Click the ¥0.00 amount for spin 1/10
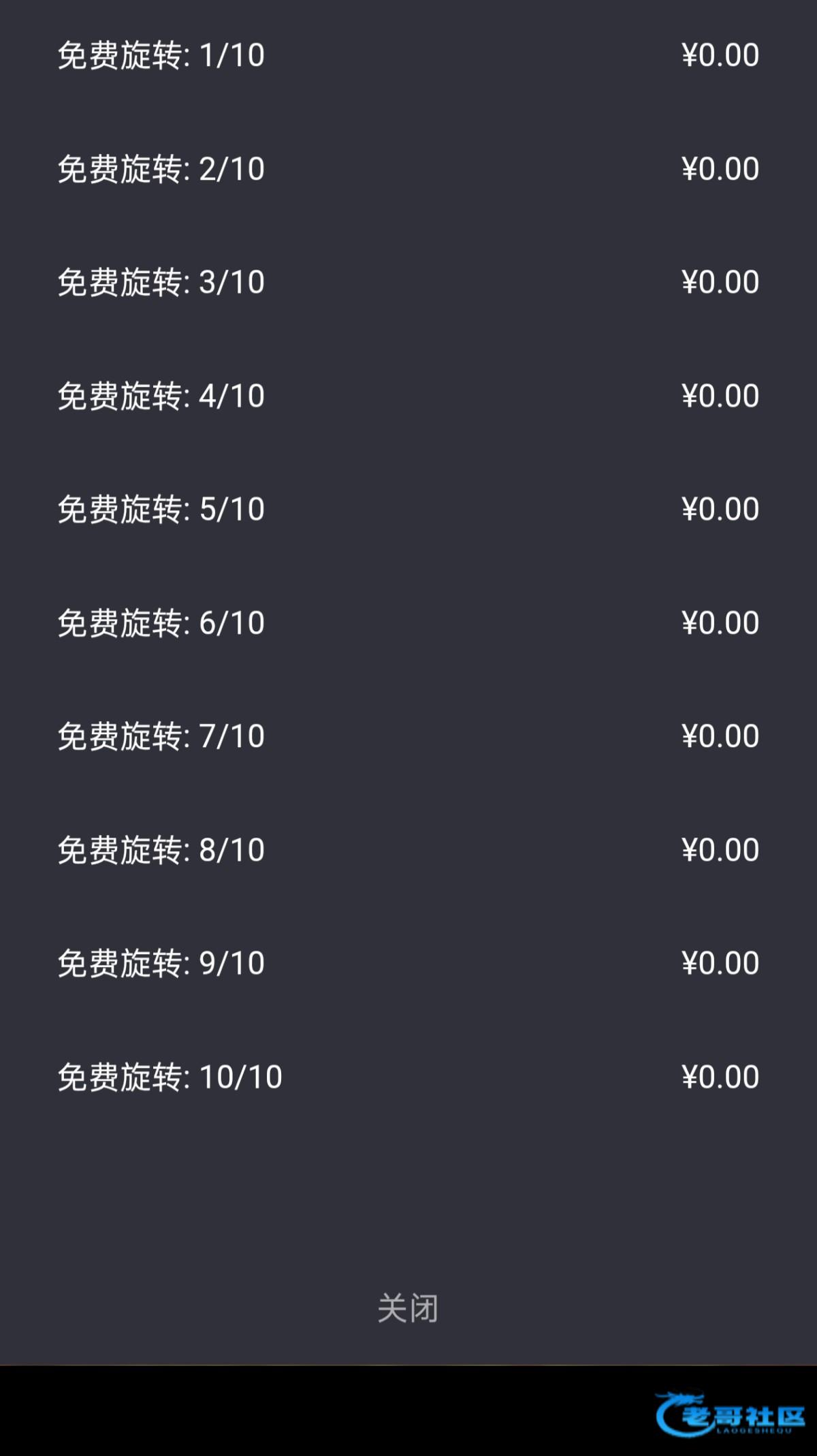The height and width of the screenshot is (1456, 817). (x=720, y=55)
